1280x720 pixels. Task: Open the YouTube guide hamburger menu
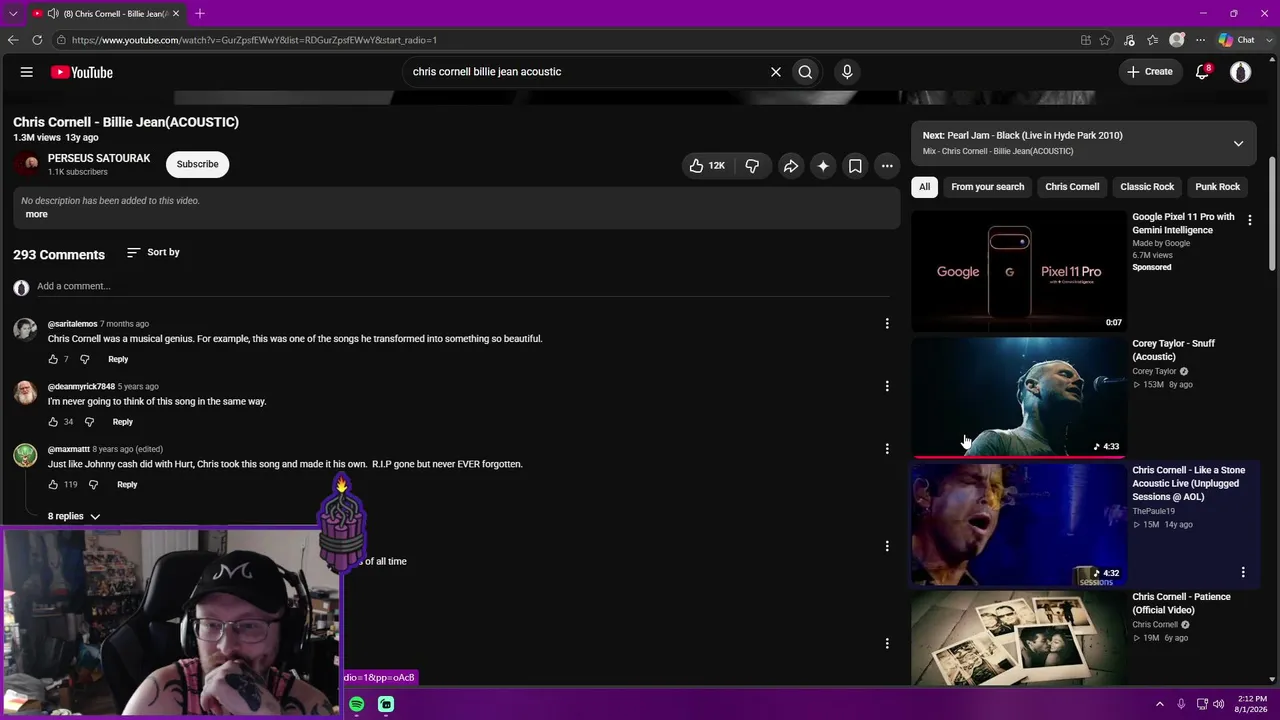tap(27, 72)
